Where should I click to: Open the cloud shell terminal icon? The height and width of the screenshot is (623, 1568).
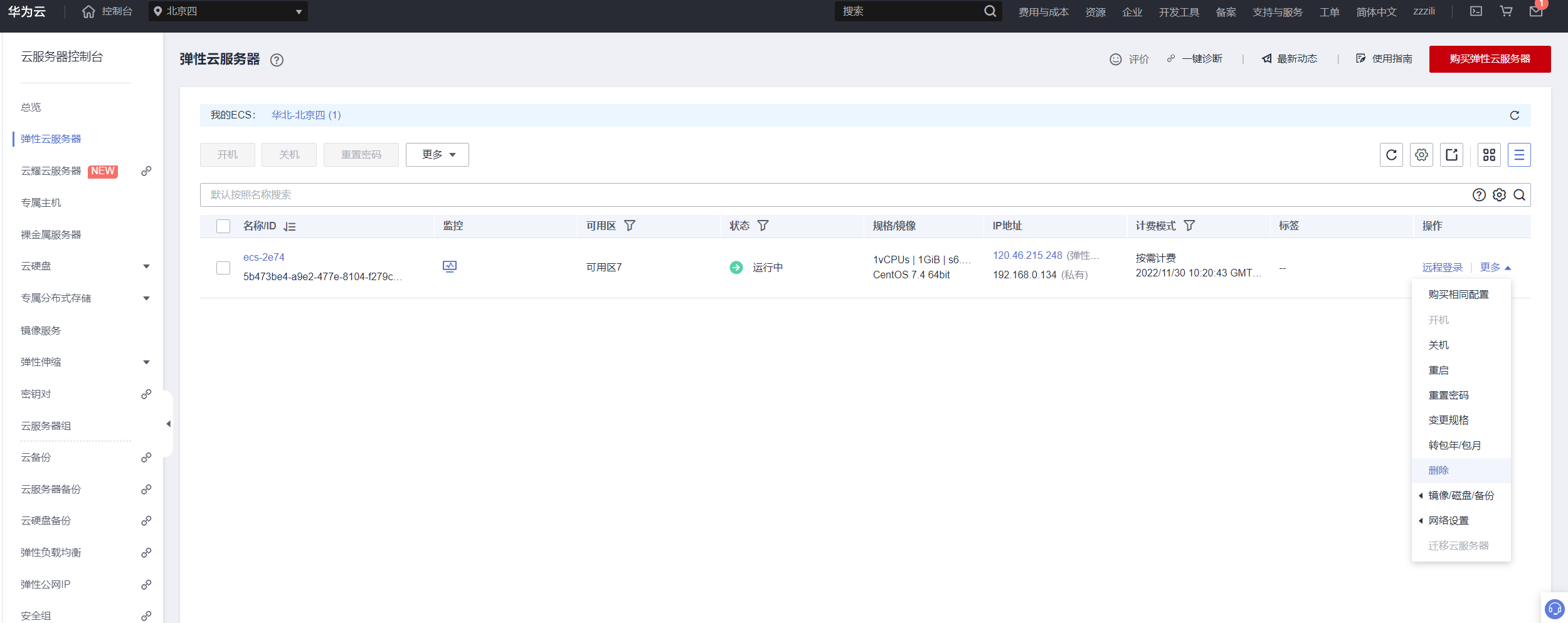tap(1476, 11)
